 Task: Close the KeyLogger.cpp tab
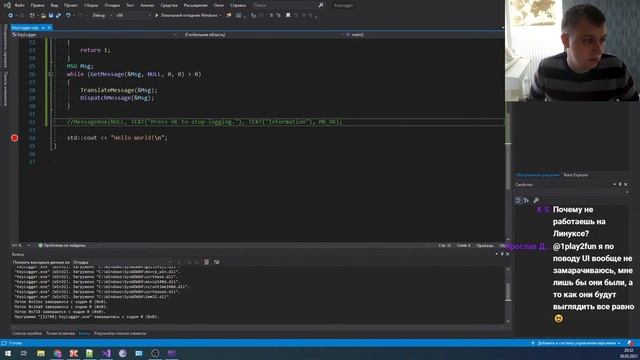point(49,28)
